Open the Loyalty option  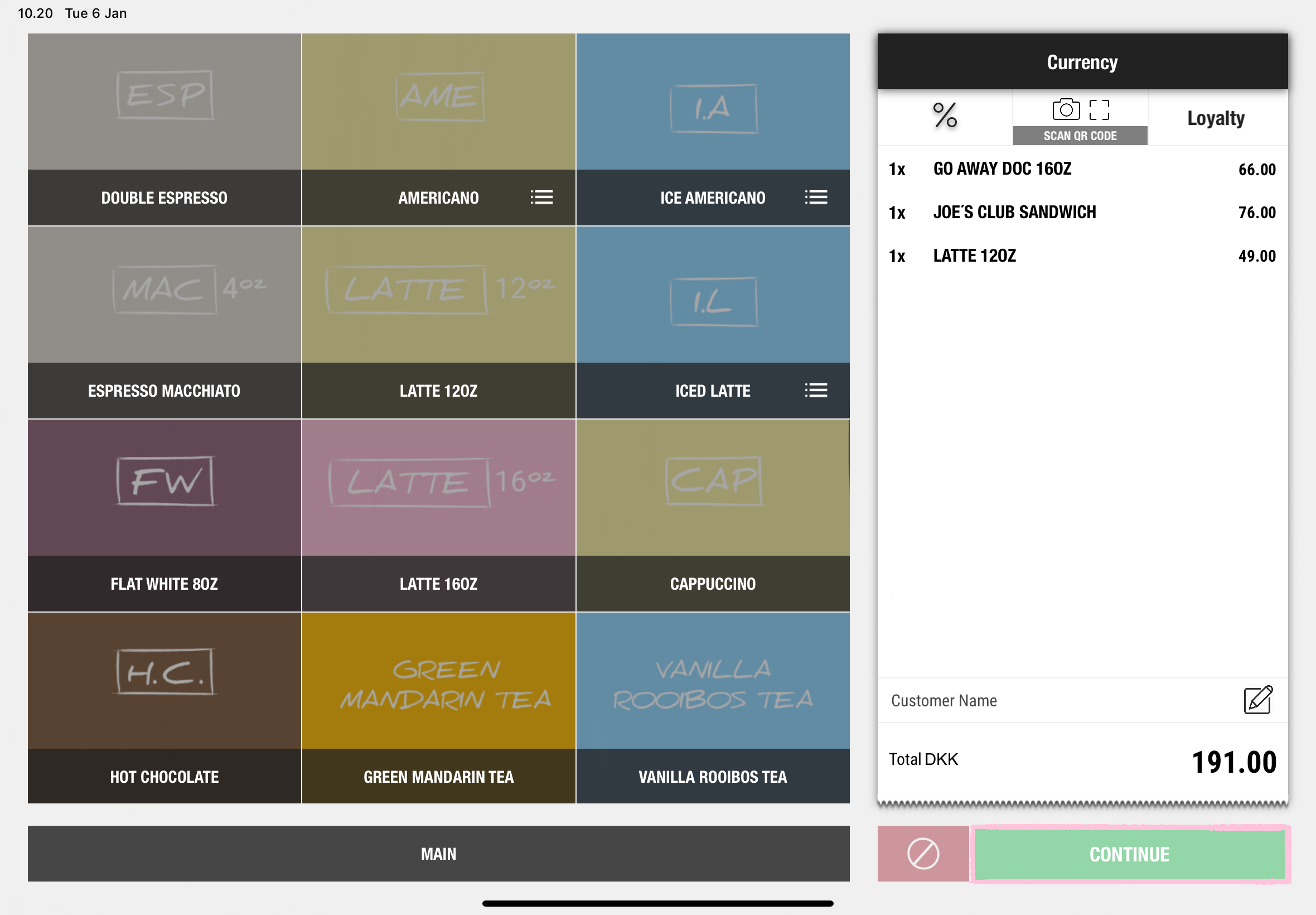[x=1216, y=118]
